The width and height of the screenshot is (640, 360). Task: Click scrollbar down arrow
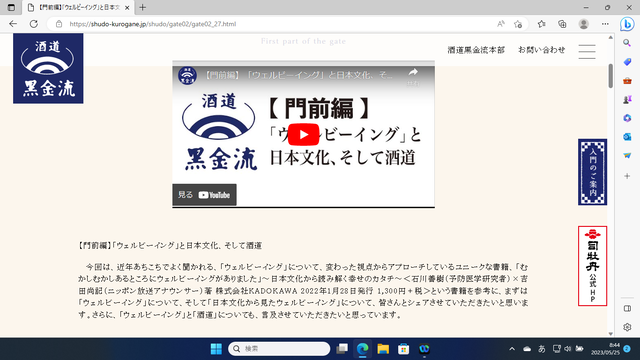611,333
